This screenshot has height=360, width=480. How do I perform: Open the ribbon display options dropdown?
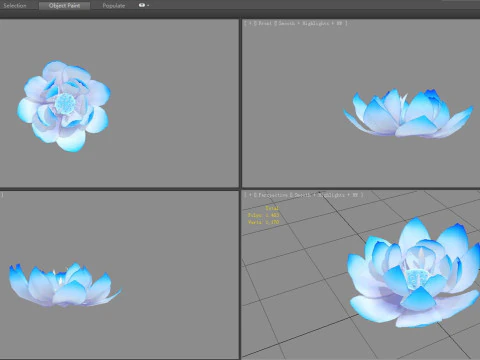pos(144,5)
